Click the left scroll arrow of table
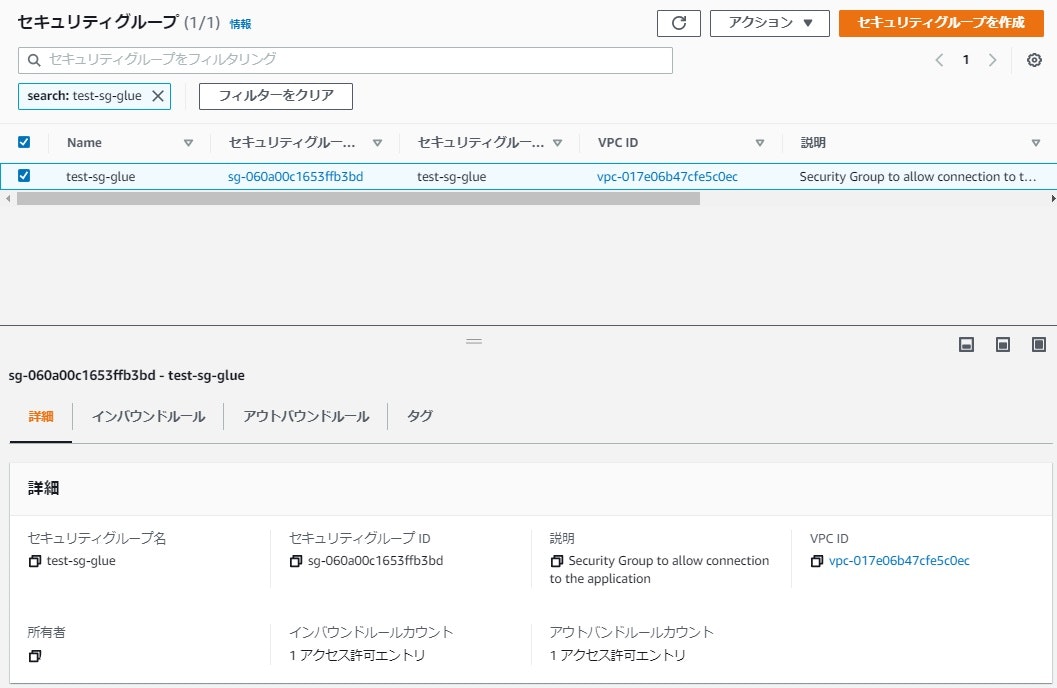 tap(8, 199)
